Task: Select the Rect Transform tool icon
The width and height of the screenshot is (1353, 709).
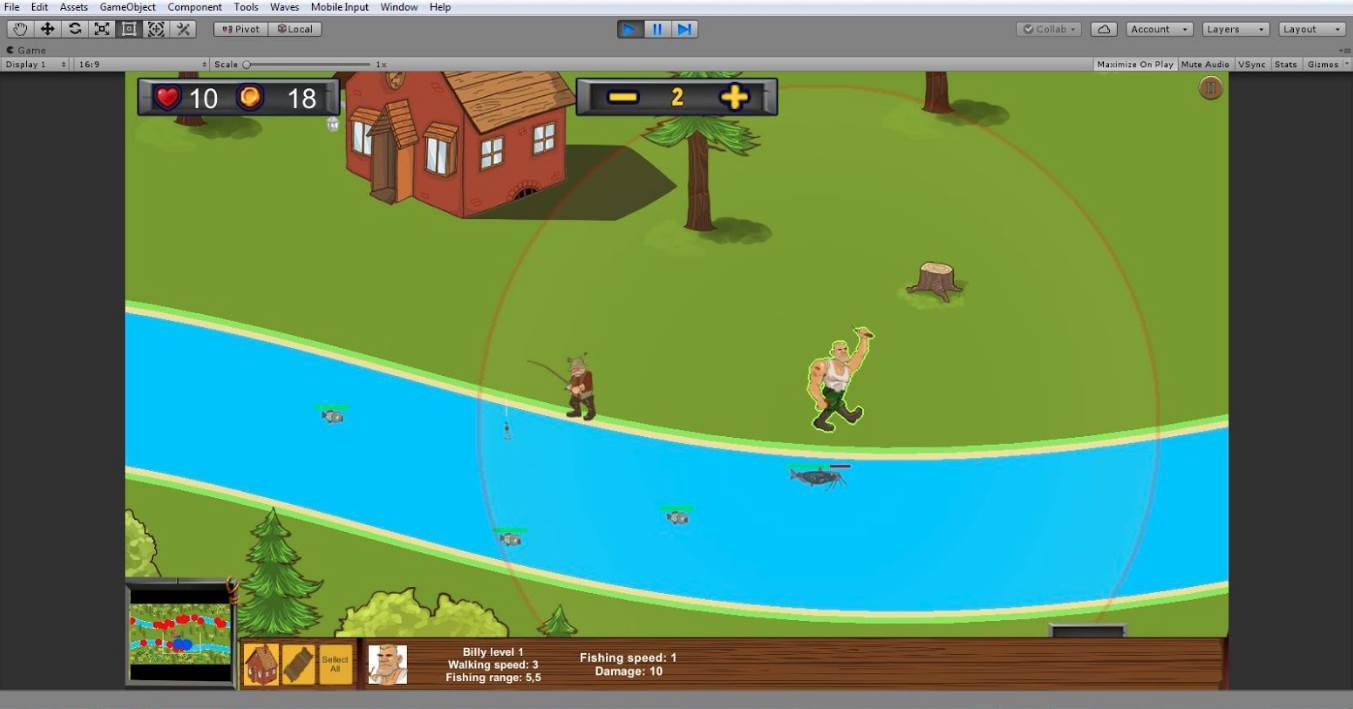Action: pyautogui.click(x=129, y=29)
